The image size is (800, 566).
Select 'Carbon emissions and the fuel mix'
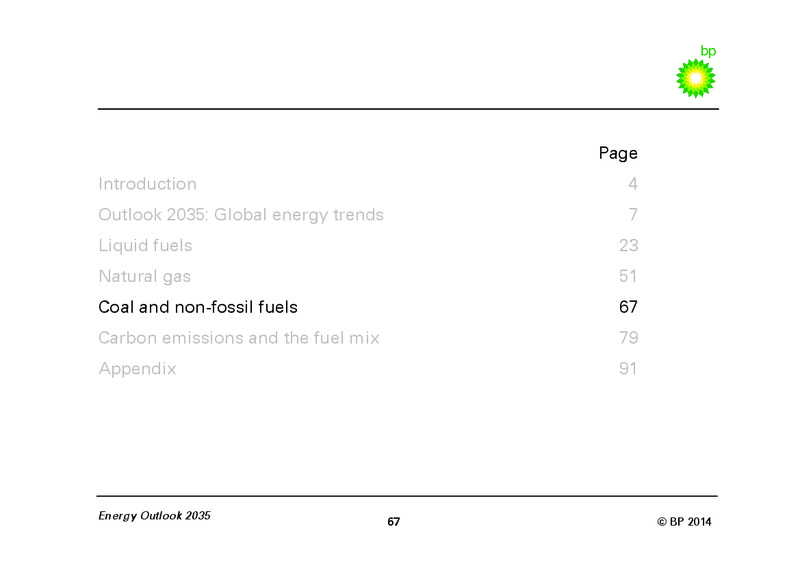(239, 338)
